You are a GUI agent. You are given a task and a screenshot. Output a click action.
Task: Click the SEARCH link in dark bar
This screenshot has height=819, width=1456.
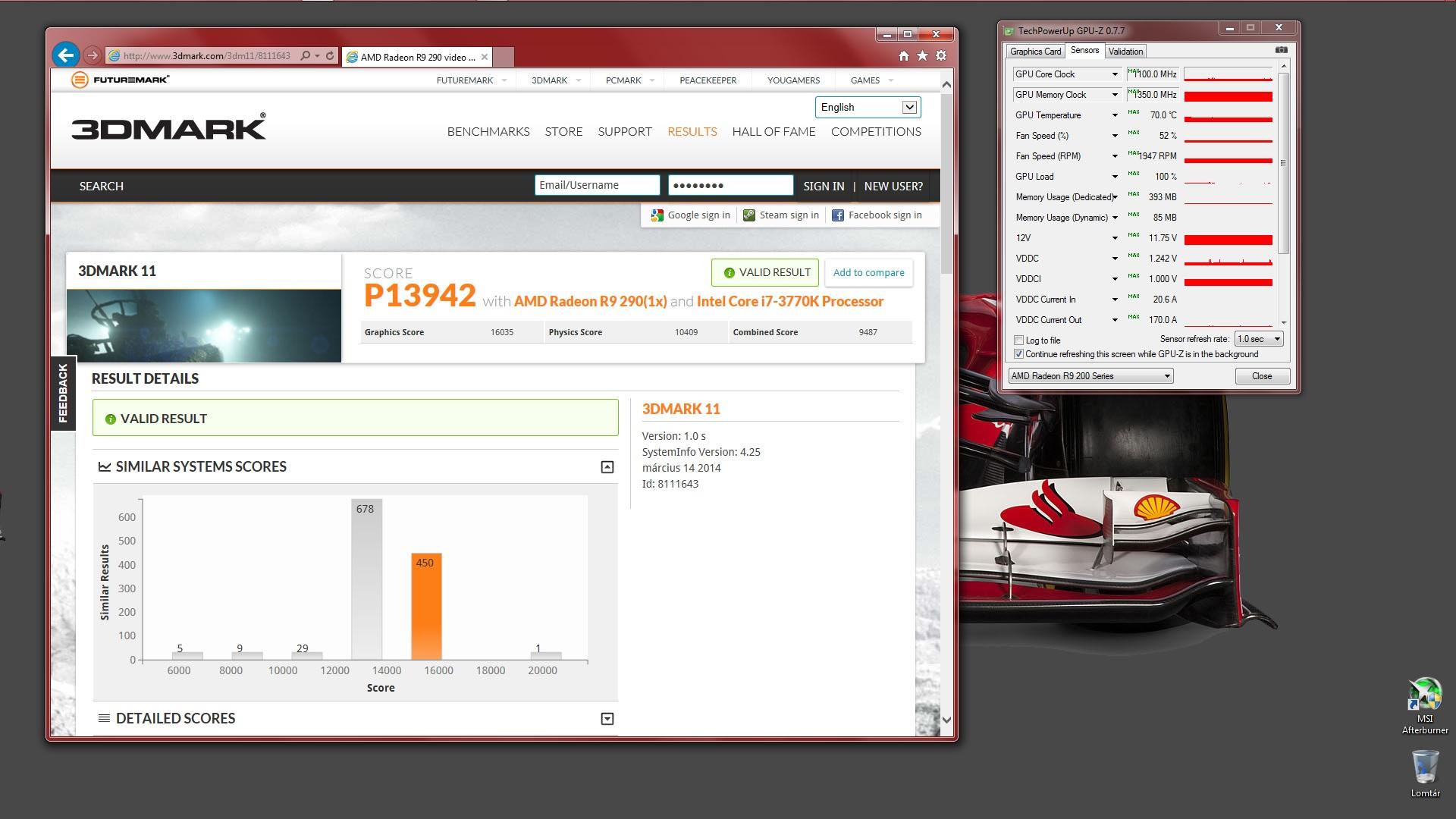click(101, 186)
